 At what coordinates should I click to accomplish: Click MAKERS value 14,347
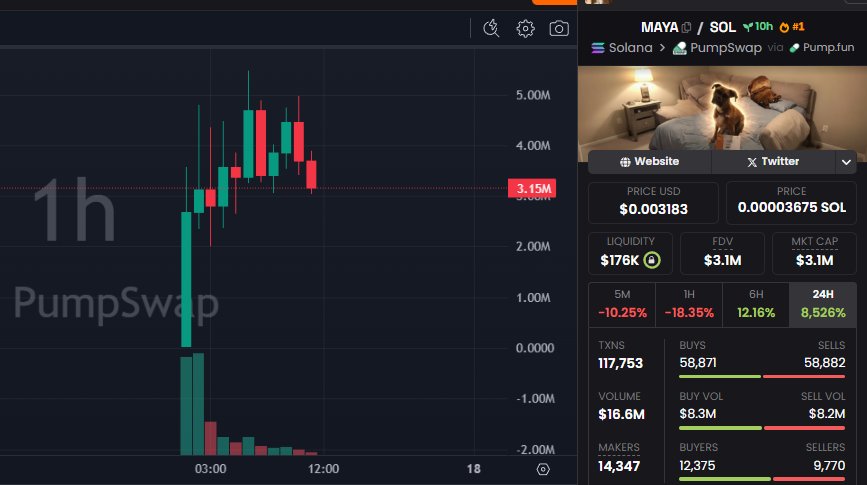coord(619,466)
